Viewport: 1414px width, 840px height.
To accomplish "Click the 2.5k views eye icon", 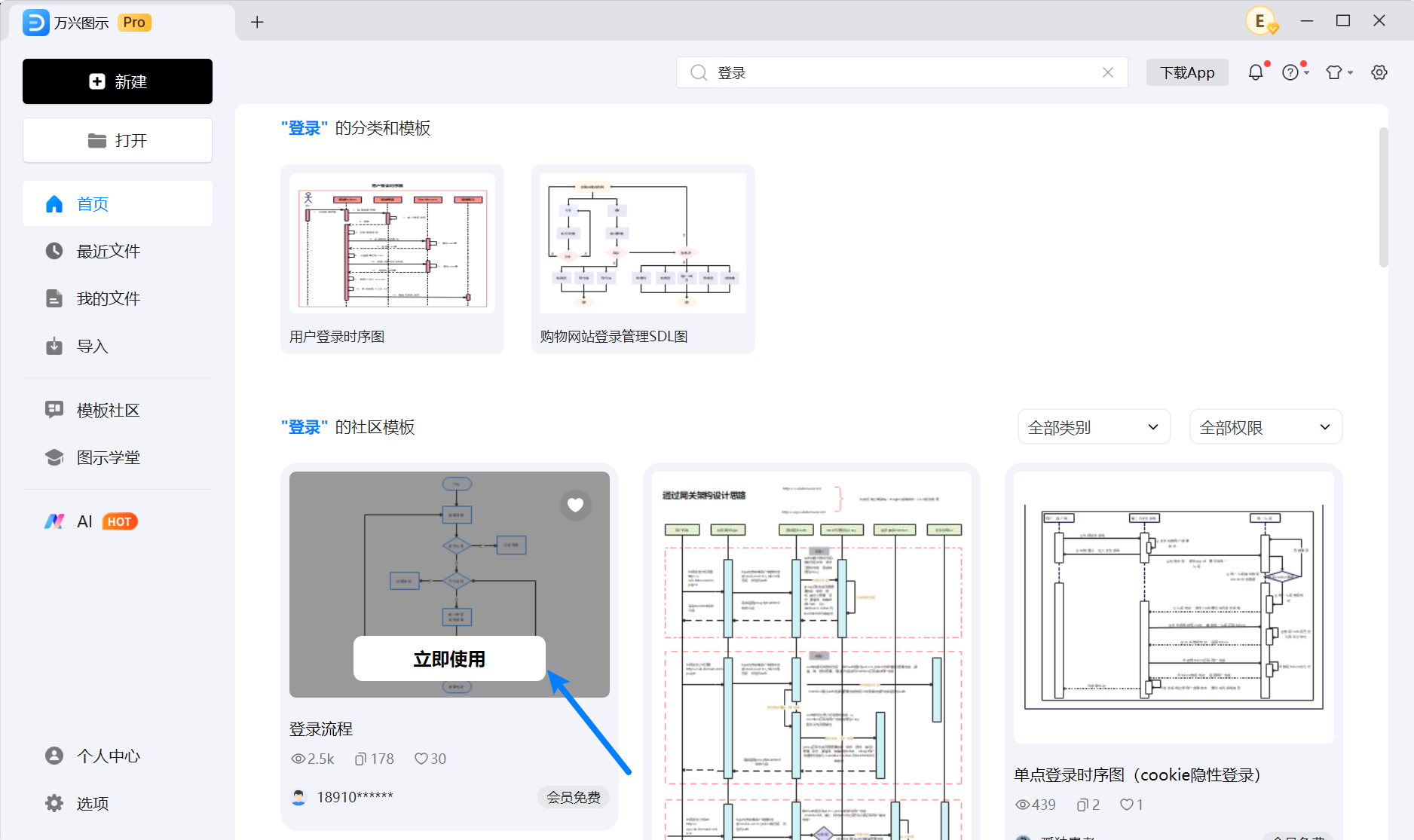I will (x=298, y=759).
